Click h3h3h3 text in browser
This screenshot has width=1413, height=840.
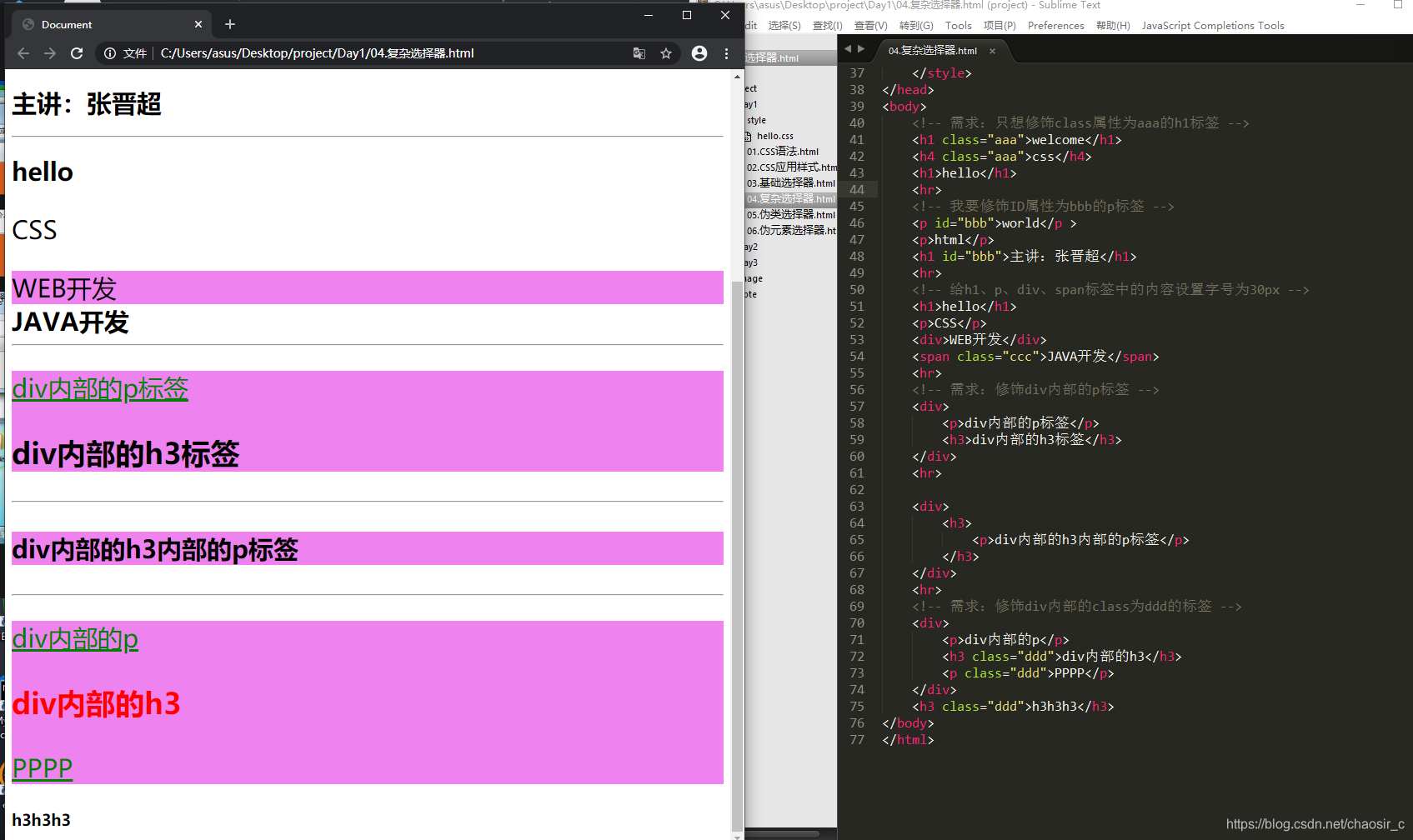tap(41, 820)
